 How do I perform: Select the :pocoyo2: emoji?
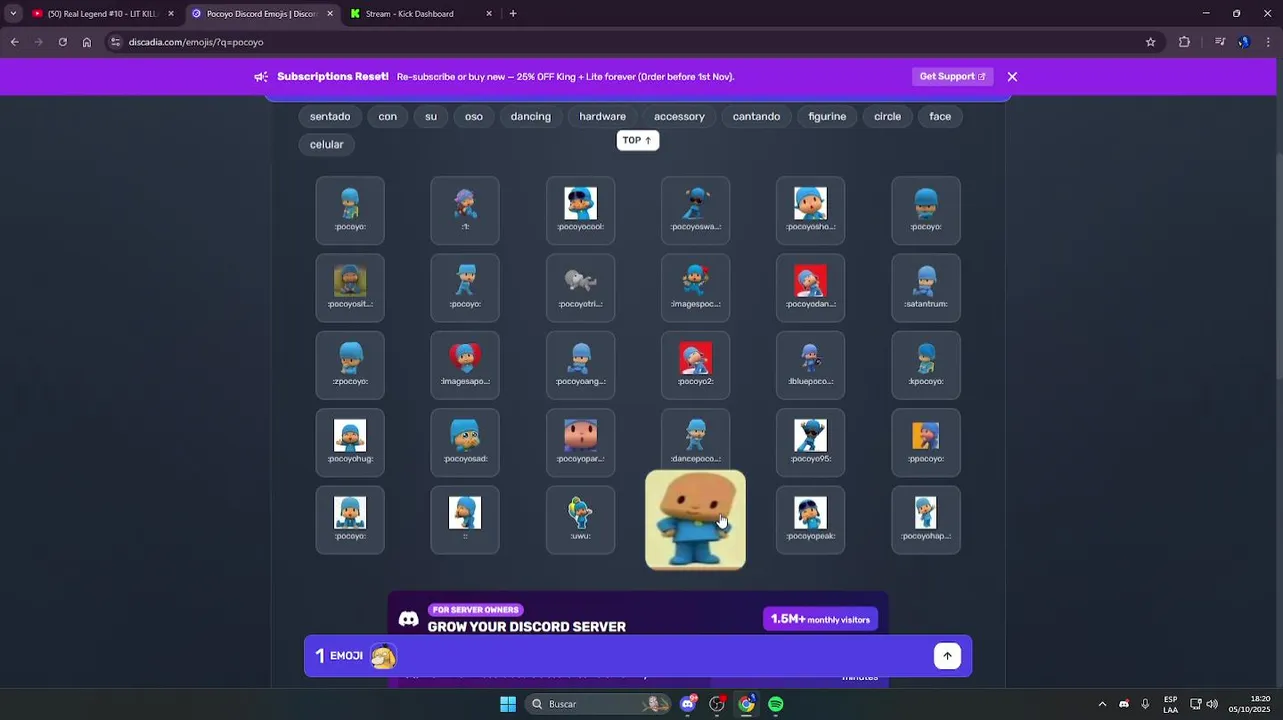695,365
